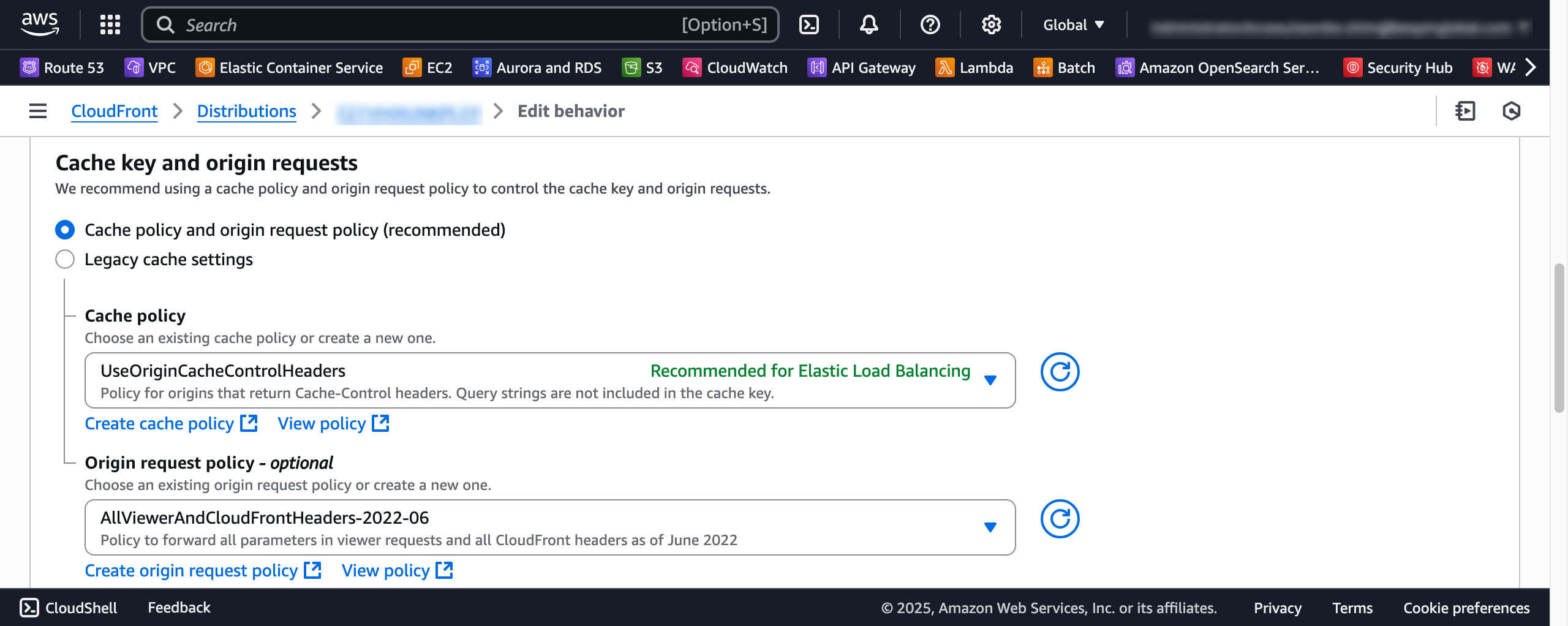
Task: Open the EC2 shortcut
Action: click(428, 67)
